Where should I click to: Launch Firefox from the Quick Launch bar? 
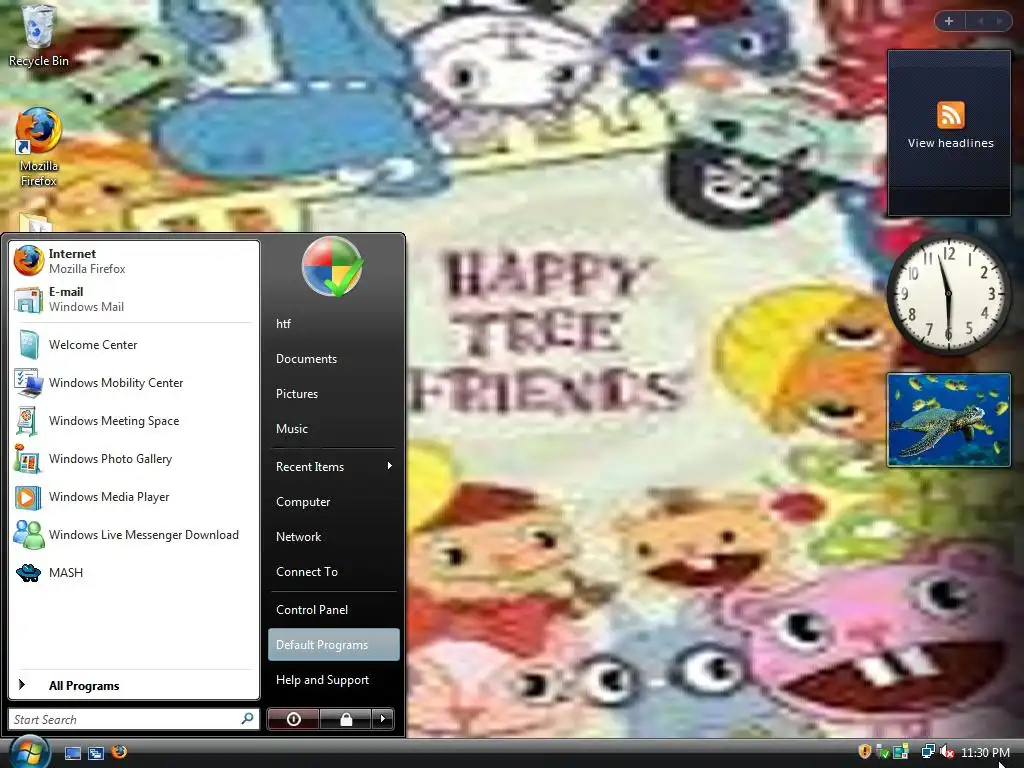[119, 752]
